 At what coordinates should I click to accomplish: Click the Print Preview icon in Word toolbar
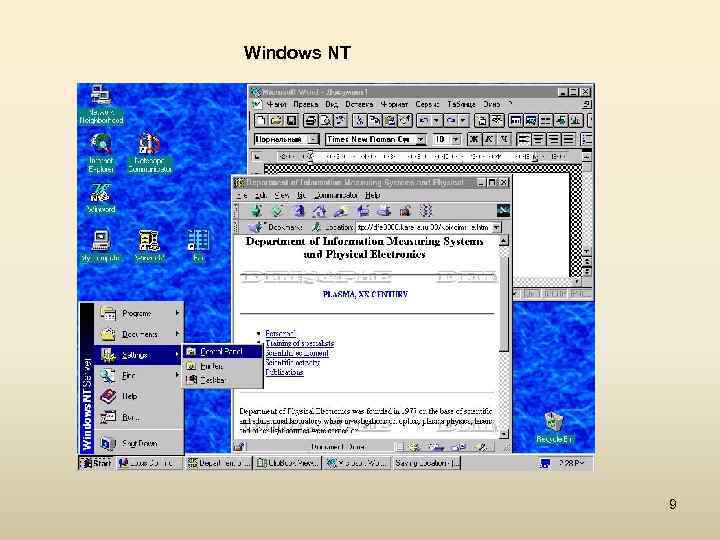point(326,121)
